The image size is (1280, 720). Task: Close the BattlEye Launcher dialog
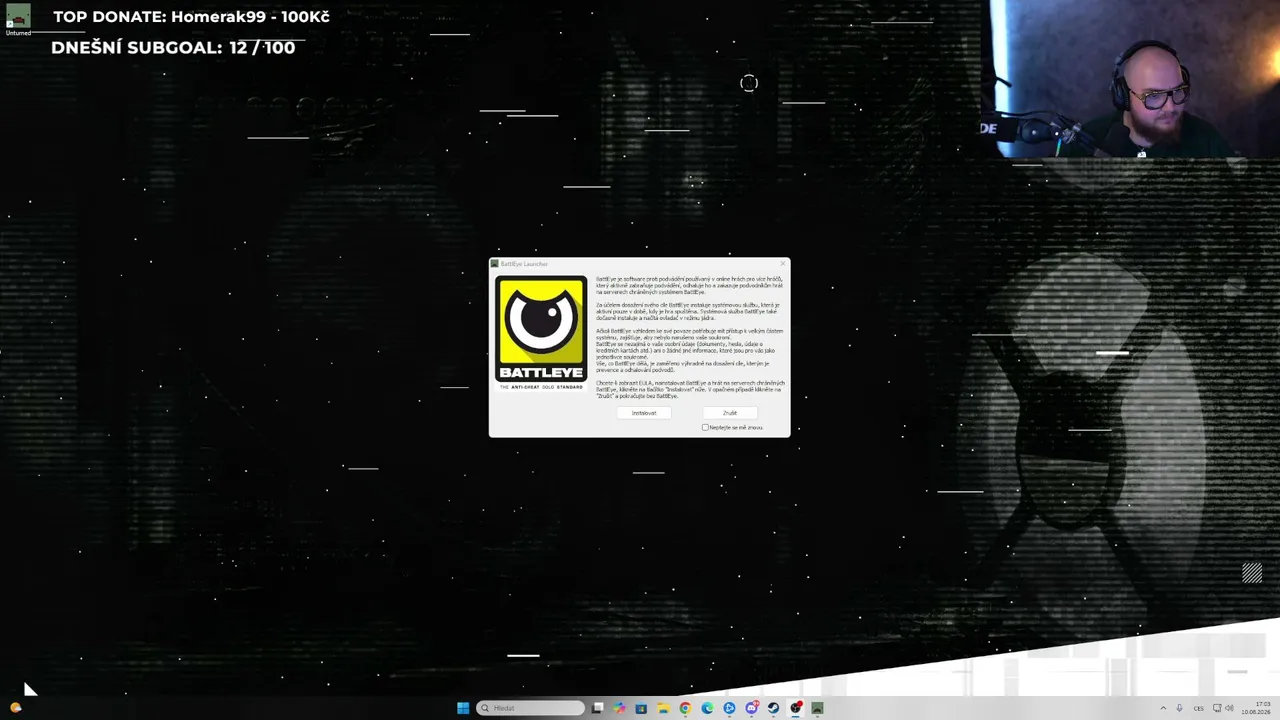pos(782,264)
